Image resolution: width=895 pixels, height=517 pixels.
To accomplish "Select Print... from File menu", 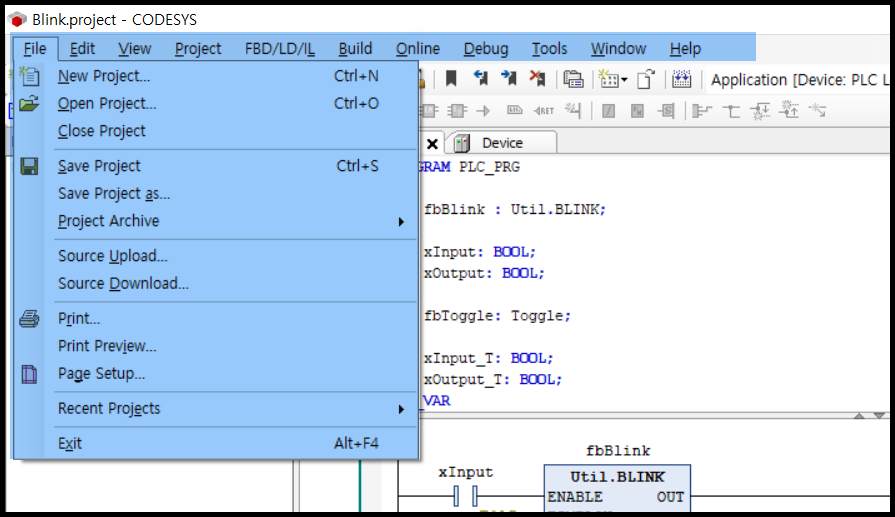I will pos(217,318).
